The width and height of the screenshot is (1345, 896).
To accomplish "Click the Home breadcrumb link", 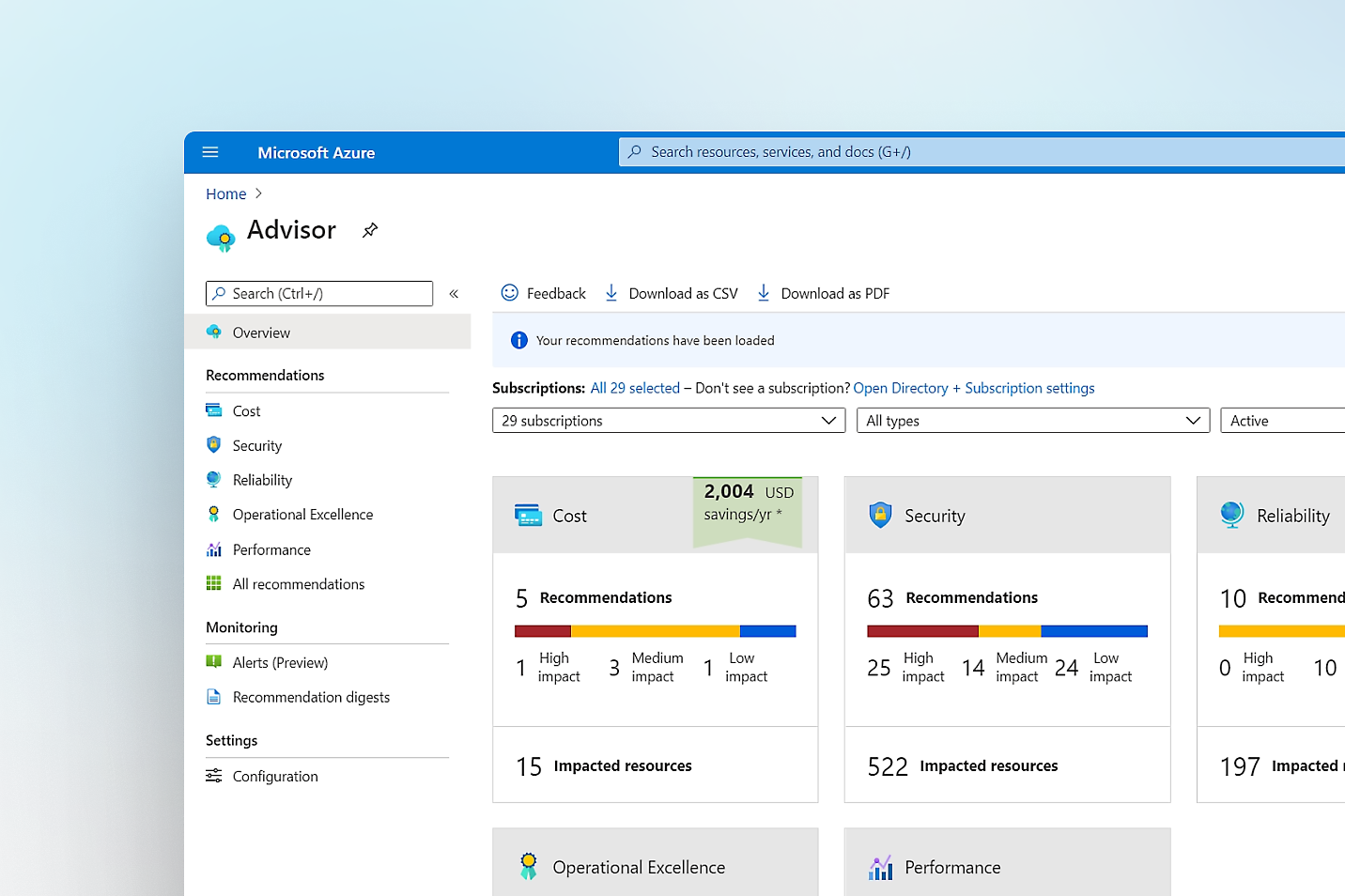I will point(225,194).
